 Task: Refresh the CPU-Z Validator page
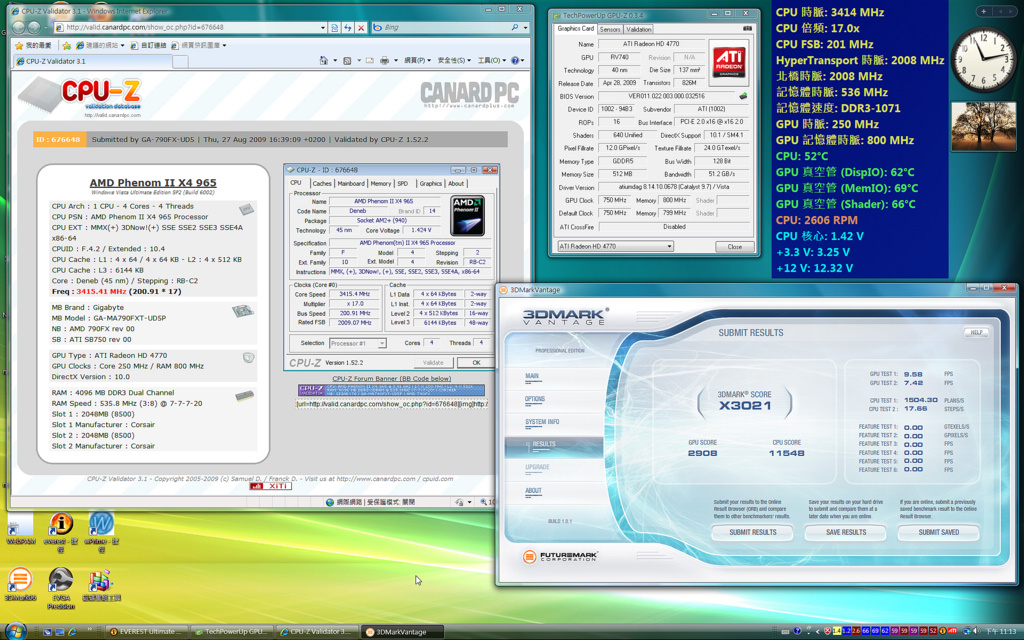pyautogui.click(x=347, y=27)
